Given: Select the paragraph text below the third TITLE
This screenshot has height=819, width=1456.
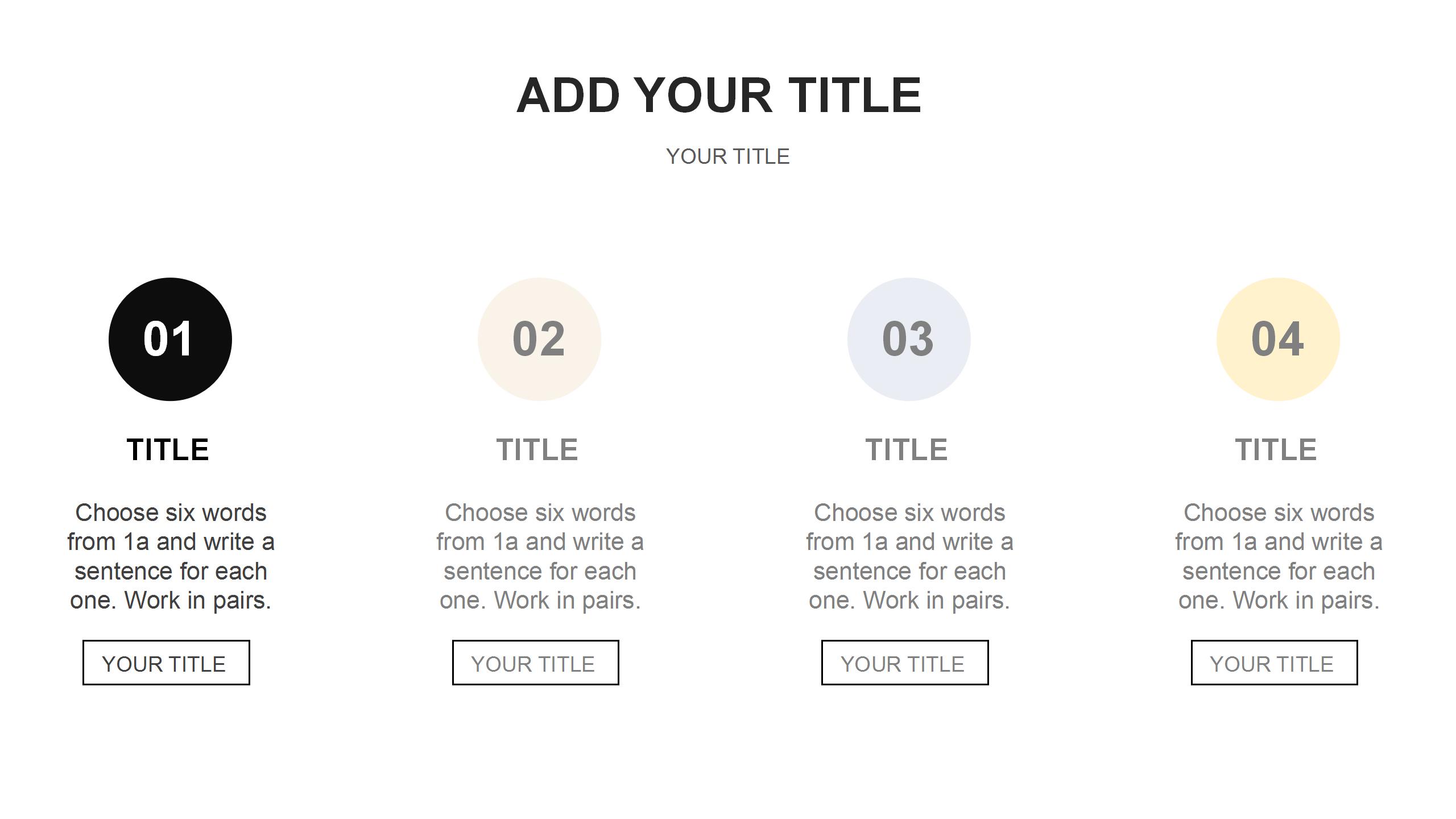Looking at the screenshot, I should 909,556.
